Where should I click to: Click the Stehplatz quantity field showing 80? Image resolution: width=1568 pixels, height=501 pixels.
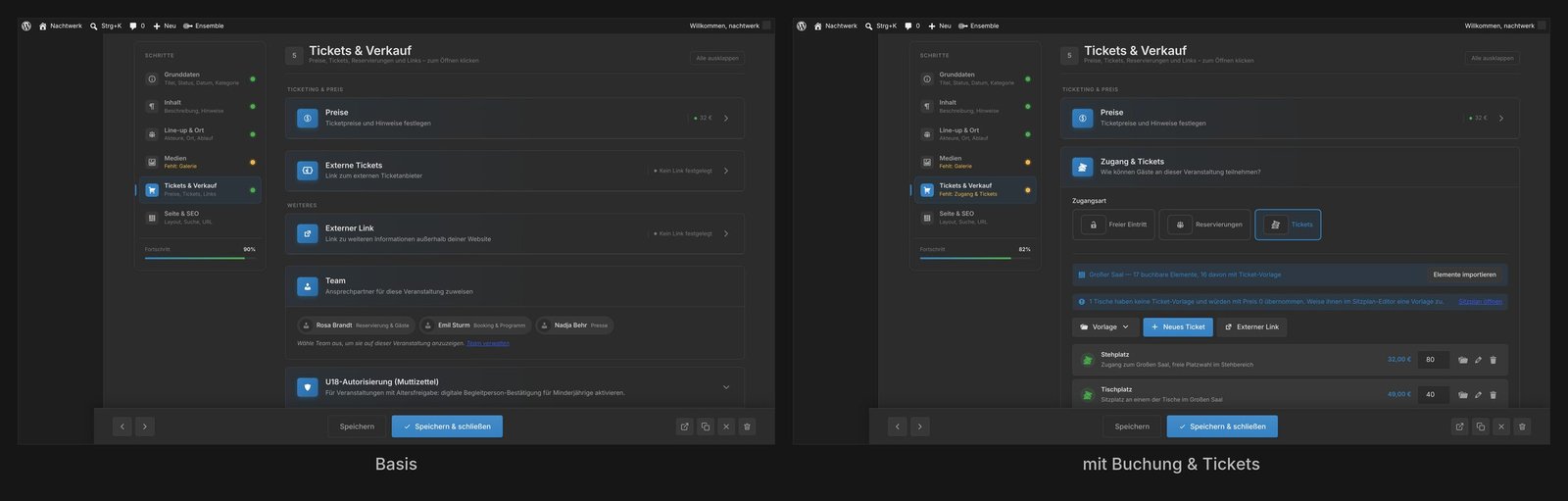click(1434, 360)
